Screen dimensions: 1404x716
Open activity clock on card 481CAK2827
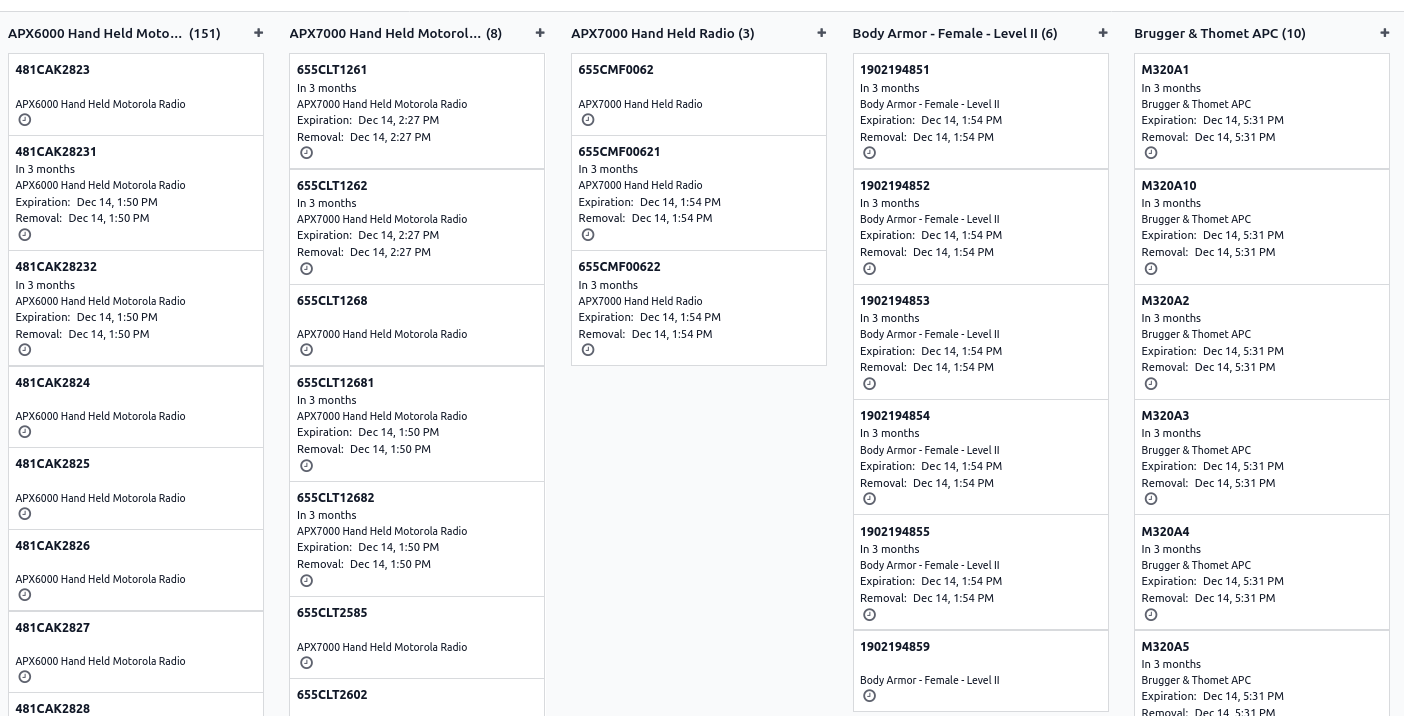[25, 677]
